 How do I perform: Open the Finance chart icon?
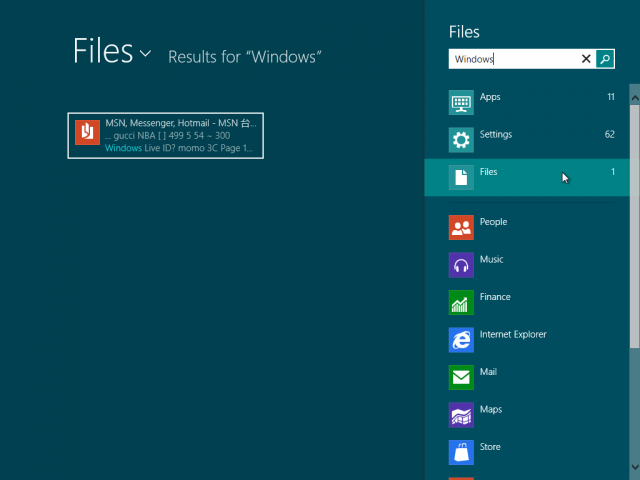[x=461, y=302]
